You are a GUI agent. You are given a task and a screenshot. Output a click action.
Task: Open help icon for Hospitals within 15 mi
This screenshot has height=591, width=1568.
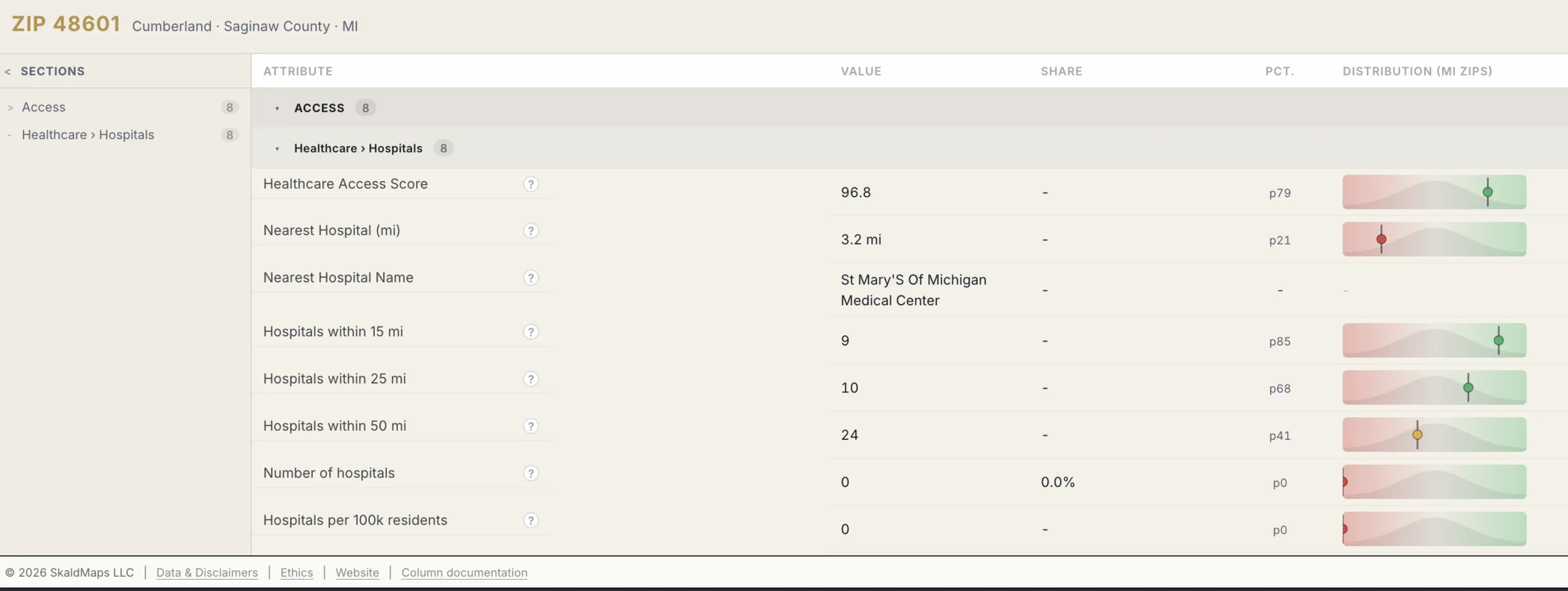coord(530,332)
